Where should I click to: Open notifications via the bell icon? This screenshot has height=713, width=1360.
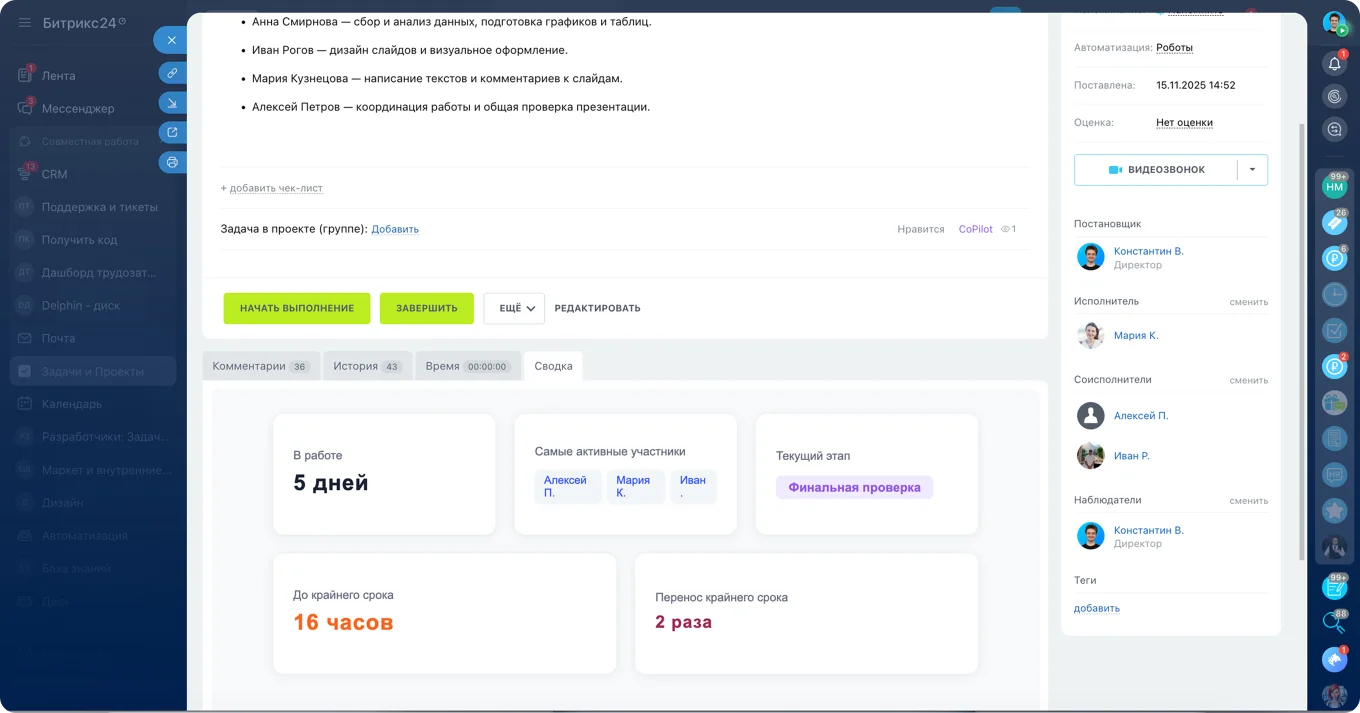pos(1334,62)
